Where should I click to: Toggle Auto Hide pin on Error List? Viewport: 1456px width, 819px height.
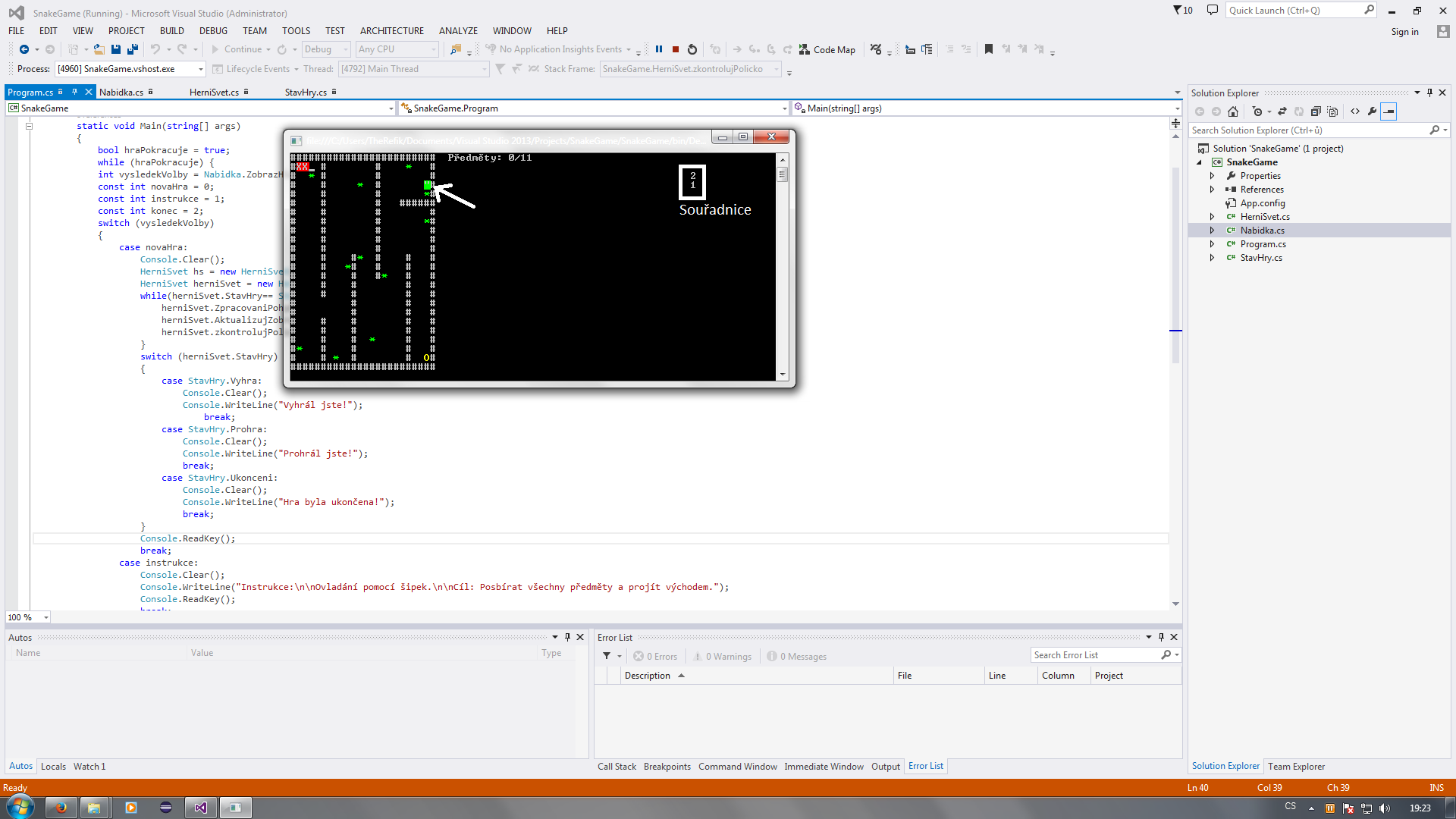[1161, 637]
